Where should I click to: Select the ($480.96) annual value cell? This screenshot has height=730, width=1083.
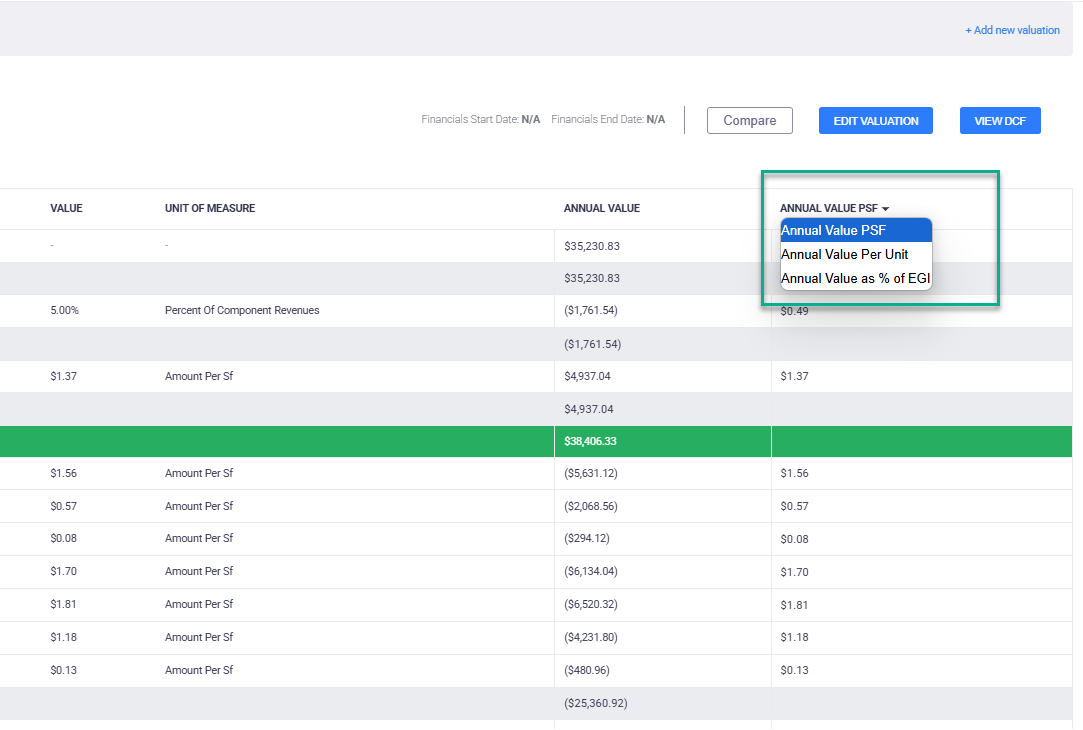[586, 670]
